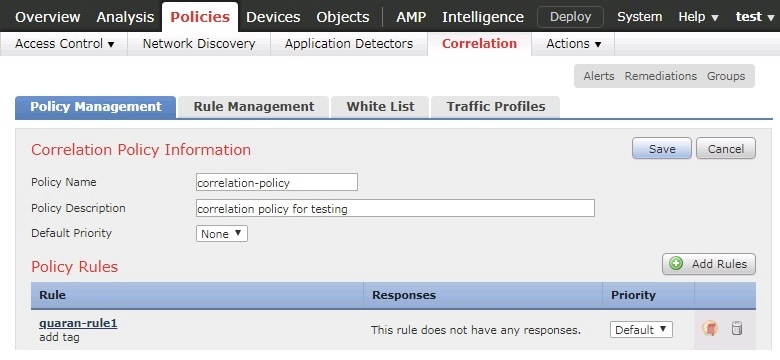Viewport: 780px width, 360px height.
Task: Open the Help menu
Action: pos(698,17)
